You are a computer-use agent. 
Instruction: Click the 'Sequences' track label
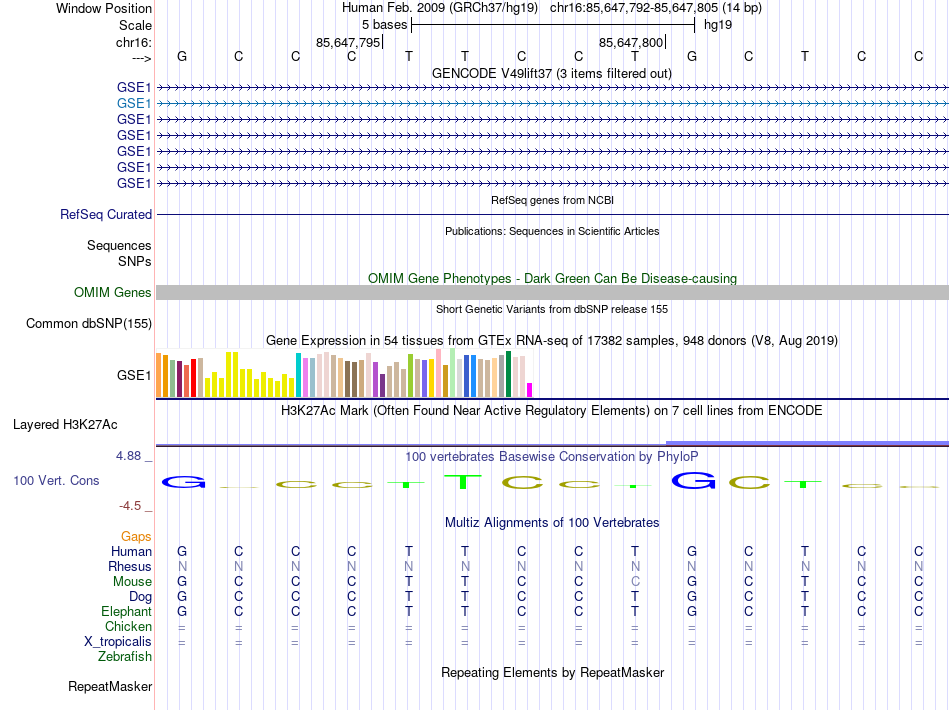pos(119,245)
